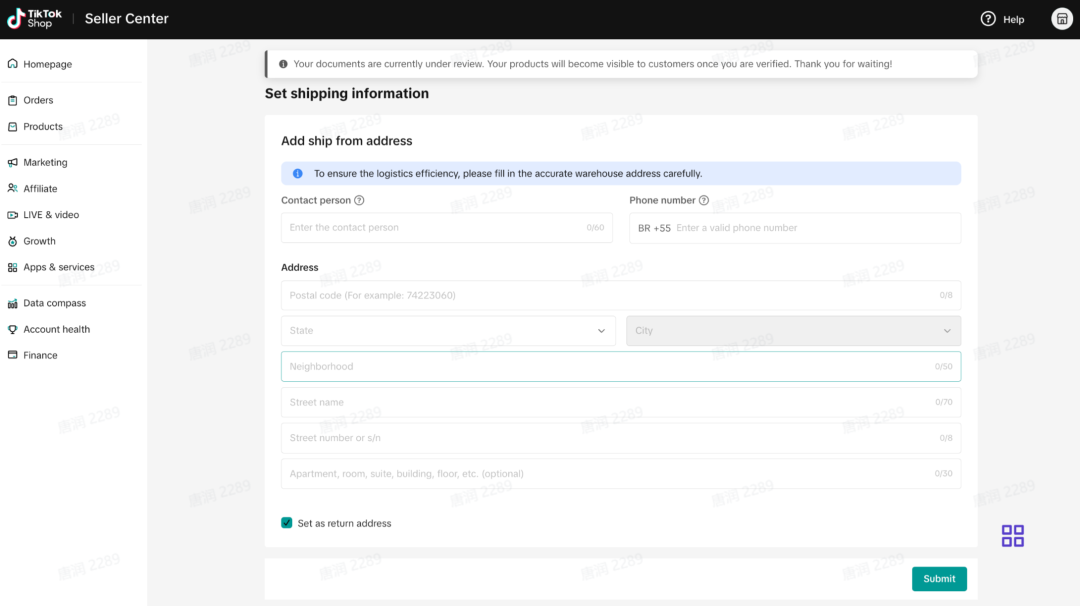Open the City dropdown
This screenshot has width=1080, height=606.
coord(793,331)
